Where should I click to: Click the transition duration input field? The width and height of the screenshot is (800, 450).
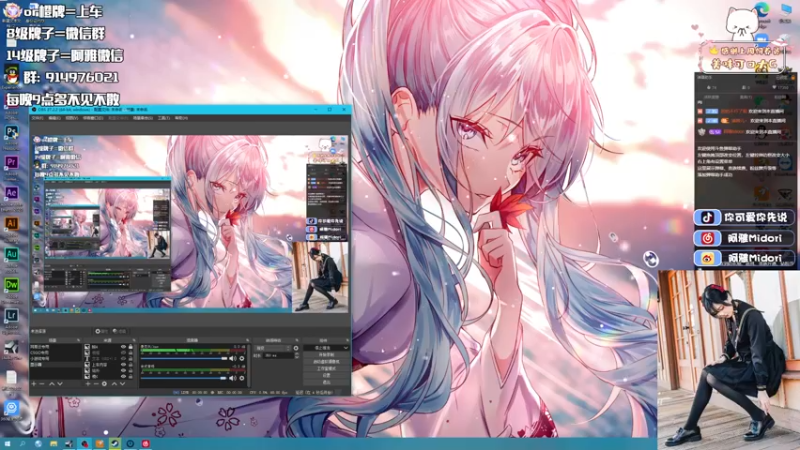pyautogui.click(x=279, y=356)
